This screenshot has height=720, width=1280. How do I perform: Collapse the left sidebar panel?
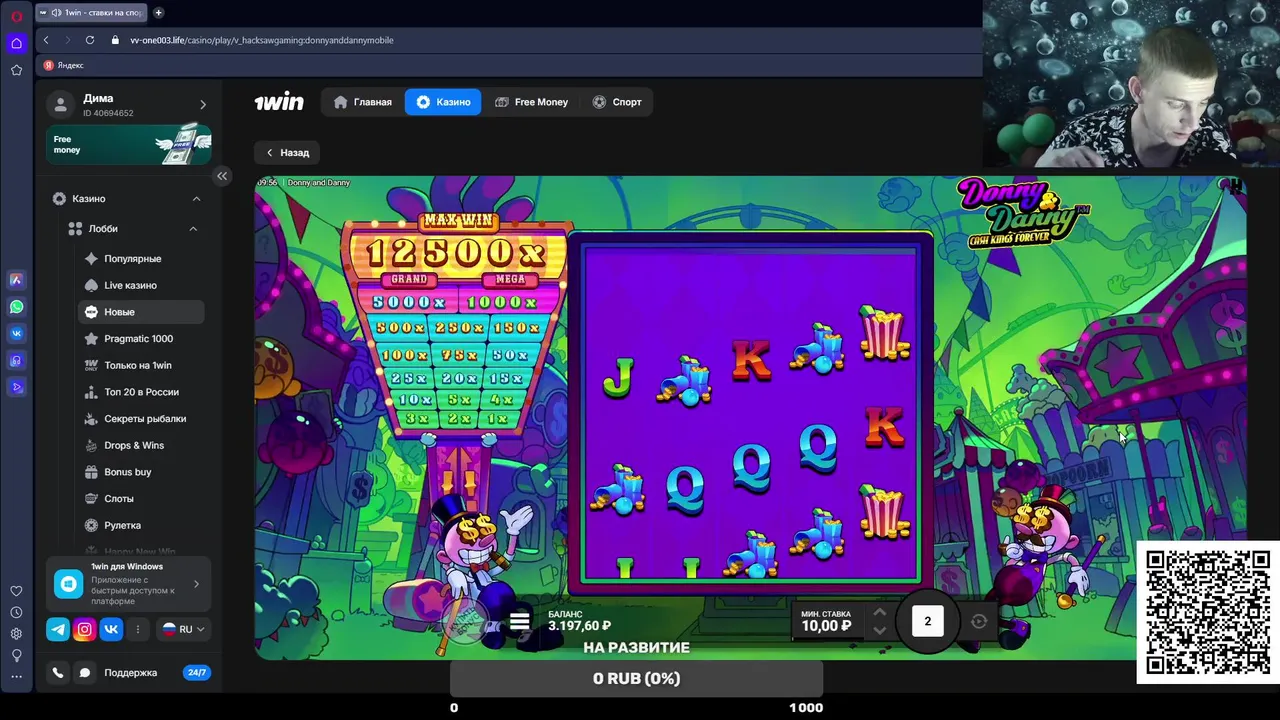point(222,176)
